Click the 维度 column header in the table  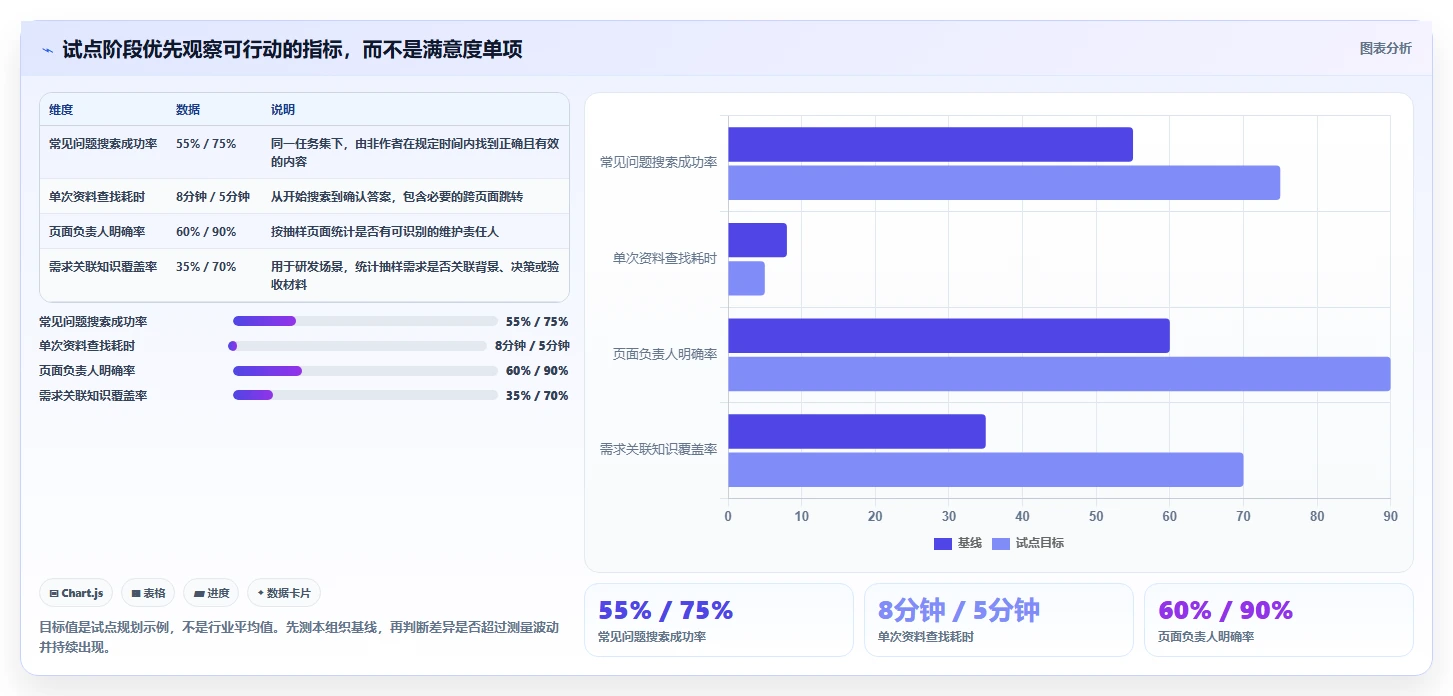click(x=61, y=110)
